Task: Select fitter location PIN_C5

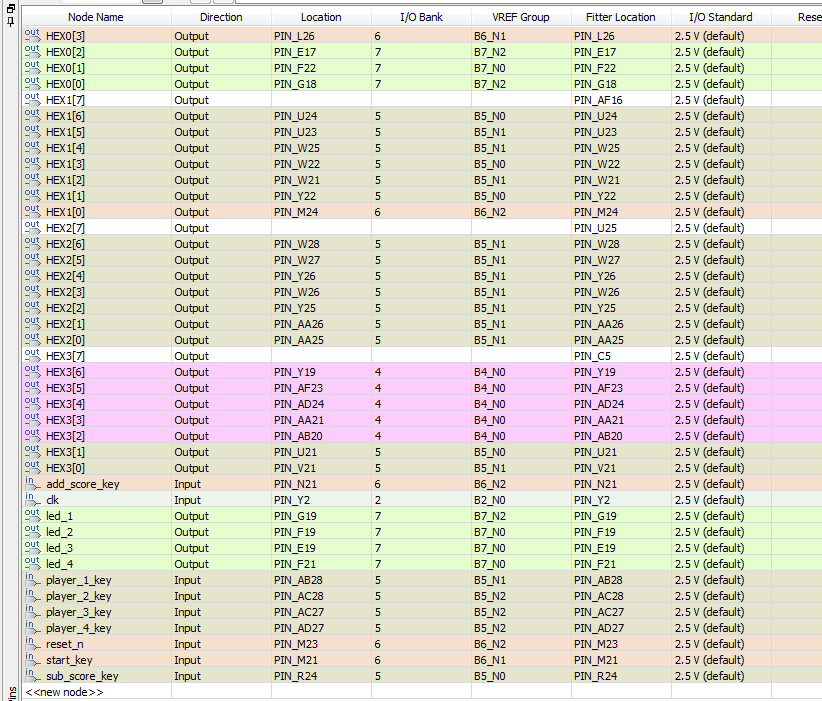Action: pyautogui.click(x=621, y=355)
